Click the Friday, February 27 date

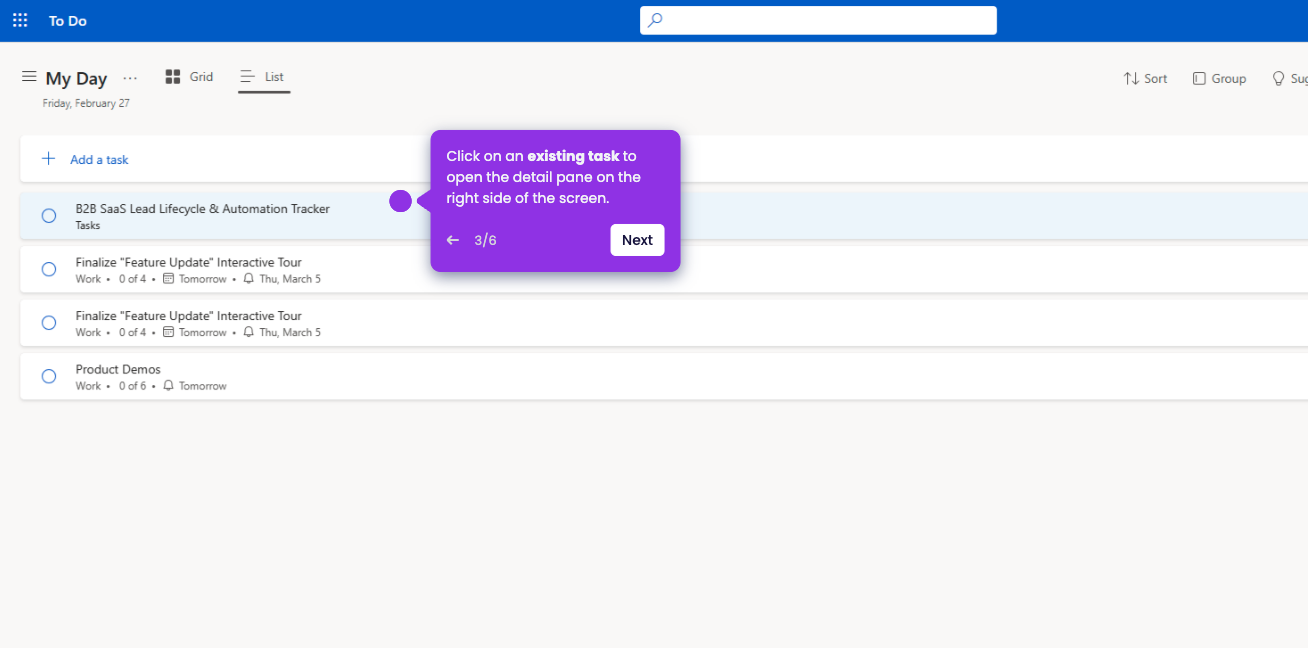86,103
